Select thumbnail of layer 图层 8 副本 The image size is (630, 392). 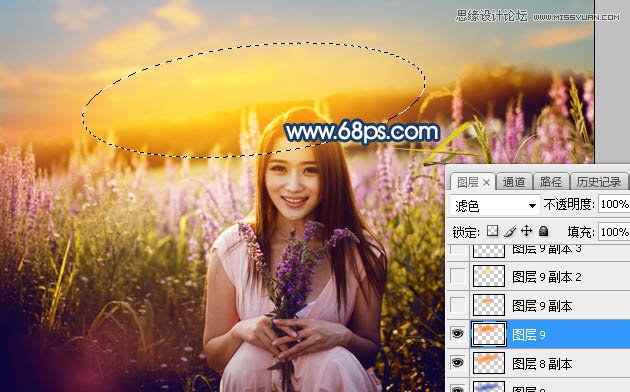click(x=489, y=363)
